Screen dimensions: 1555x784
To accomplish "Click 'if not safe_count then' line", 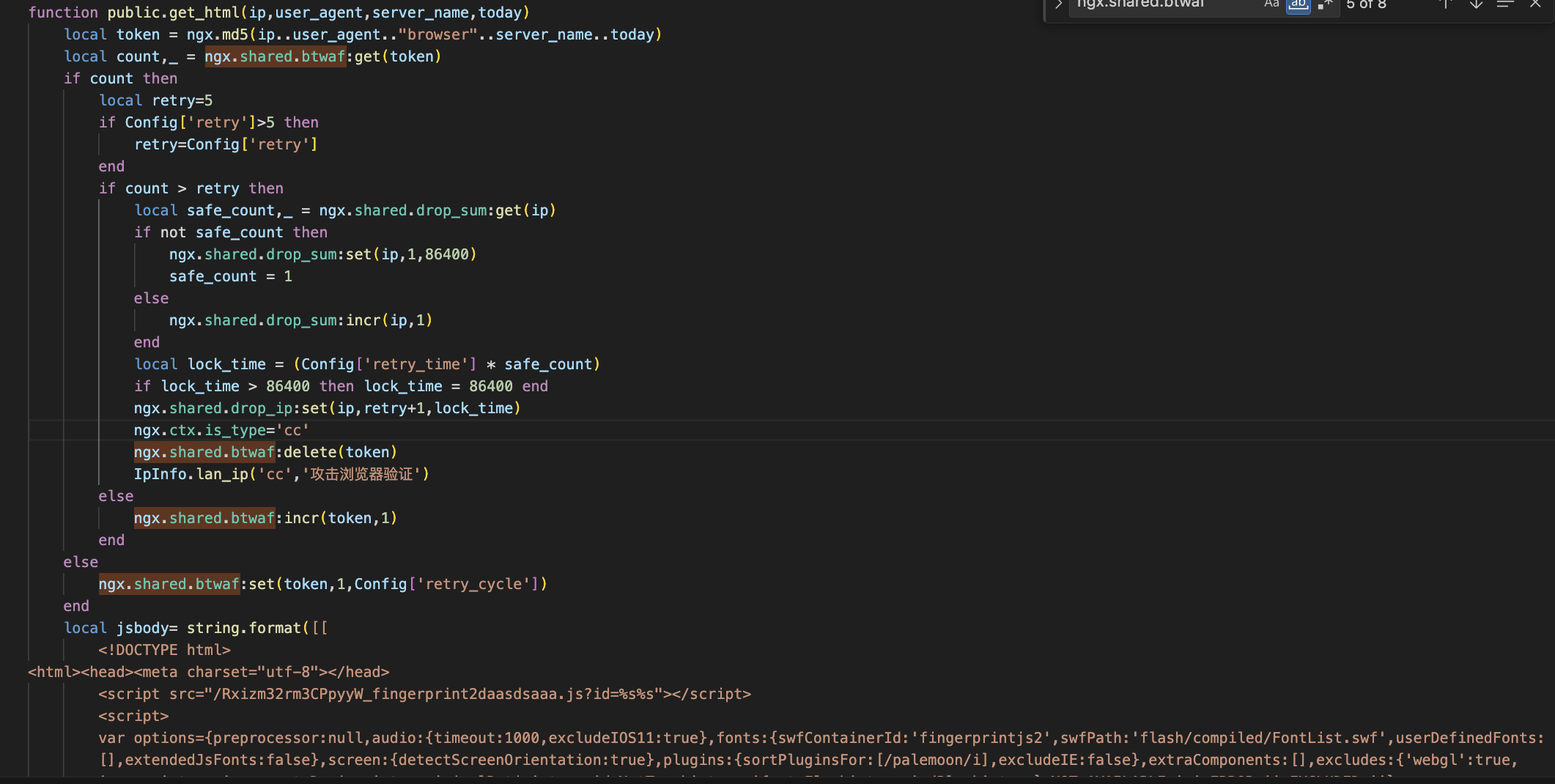I will (231, 232).
